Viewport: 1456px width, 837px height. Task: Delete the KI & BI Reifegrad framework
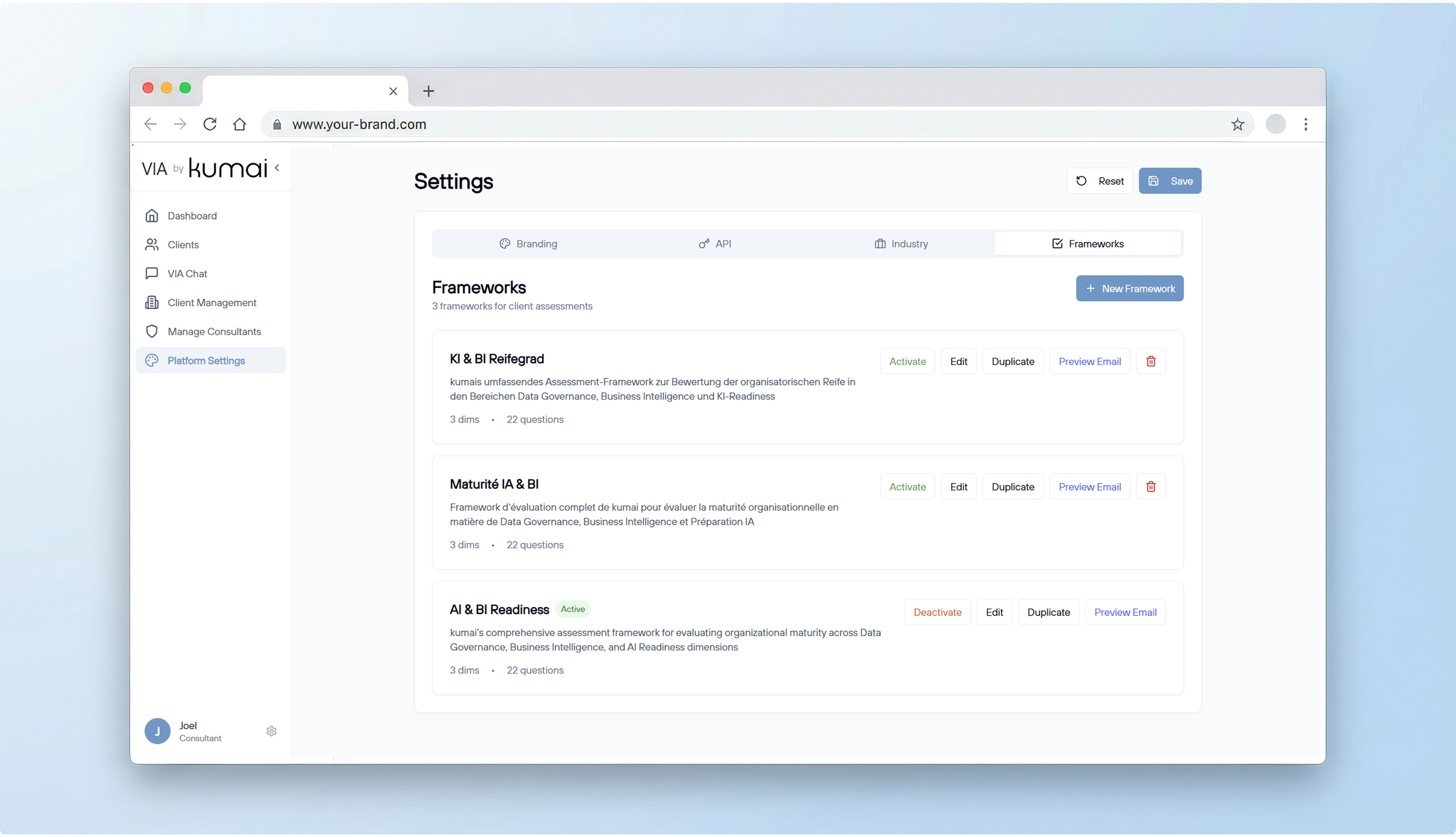[1150, 361]
